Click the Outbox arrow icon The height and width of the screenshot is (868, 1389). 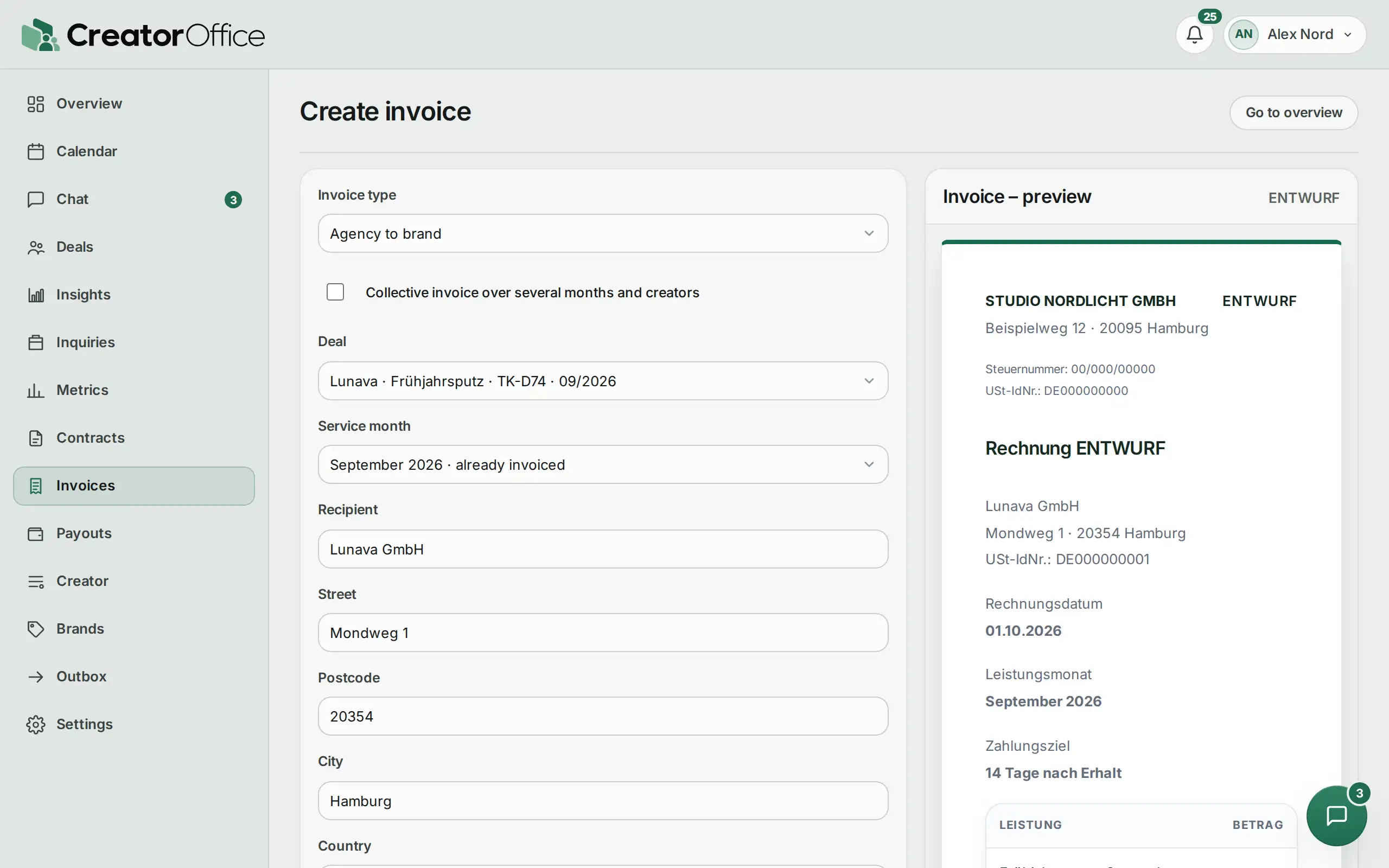[36, 676]
